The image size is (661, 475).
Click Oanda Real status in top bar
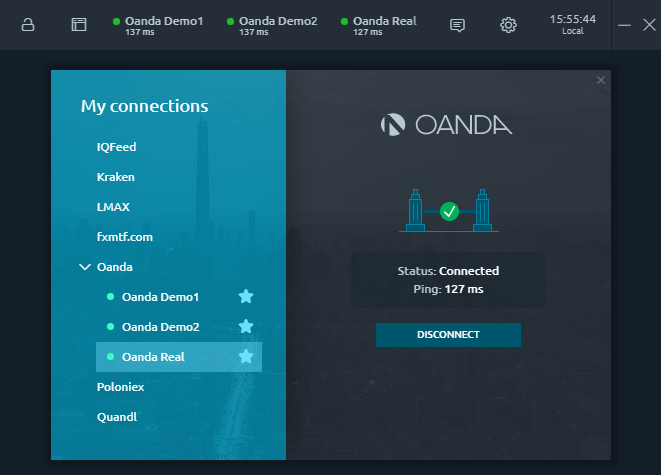tap(379, 25)
